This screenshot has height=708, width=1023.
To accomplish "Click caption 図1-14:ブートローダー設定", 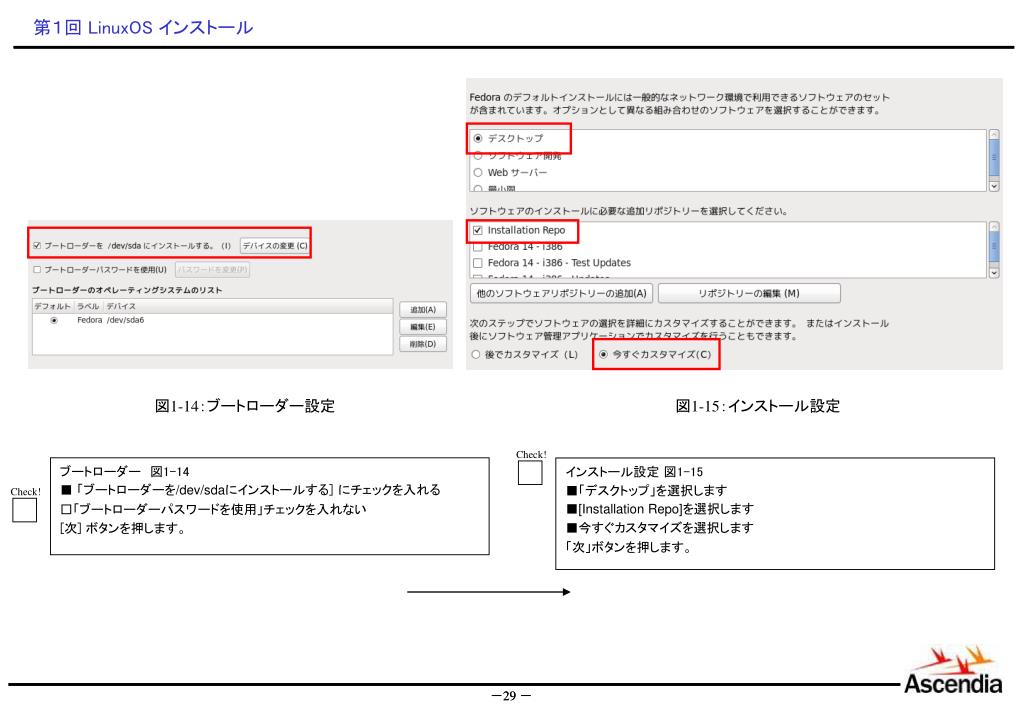I will pyautogui.click(x=245, y=406).
